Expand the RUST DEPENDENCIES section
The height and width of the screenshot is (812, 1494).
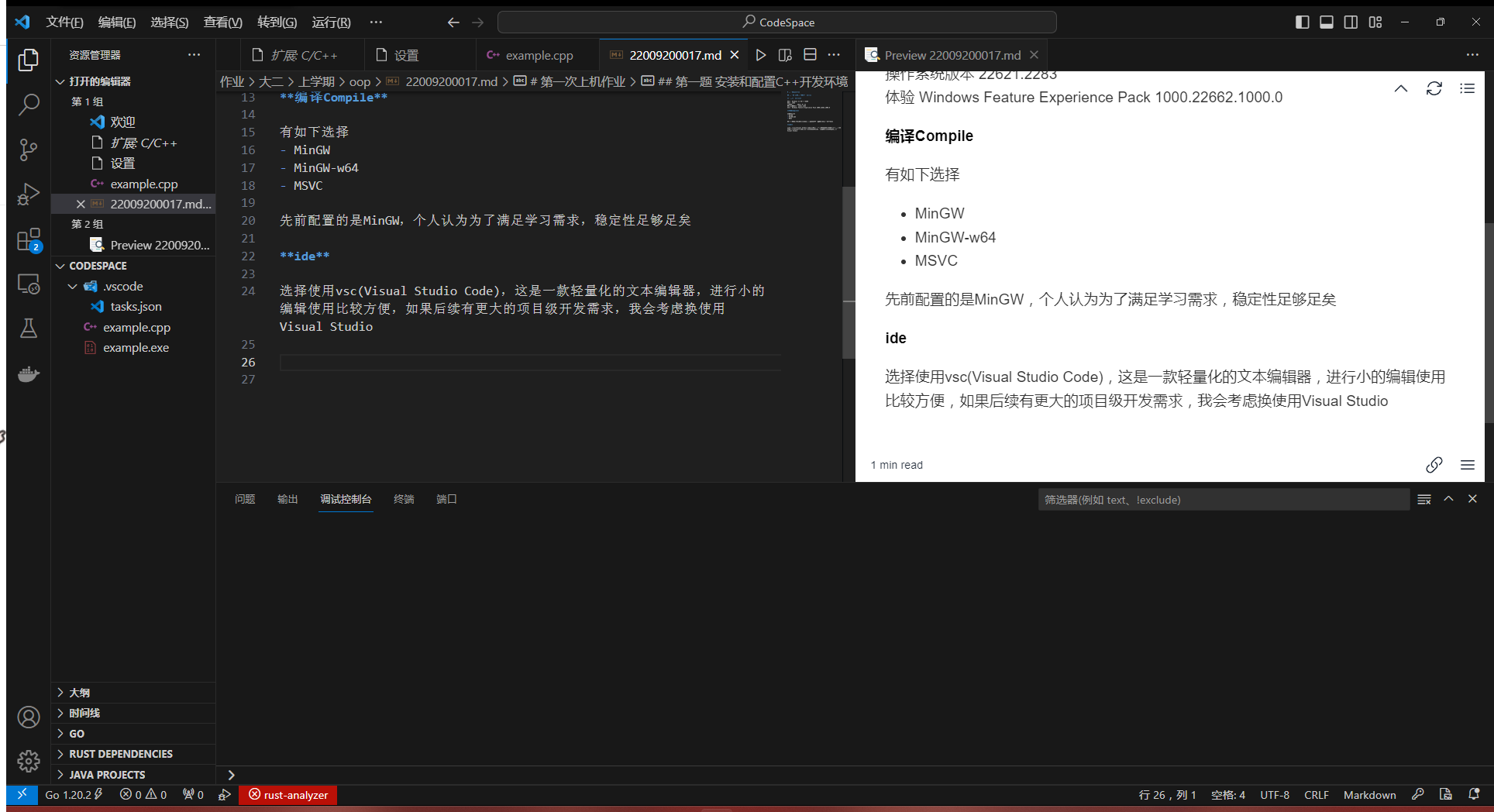tap(133, 754)
